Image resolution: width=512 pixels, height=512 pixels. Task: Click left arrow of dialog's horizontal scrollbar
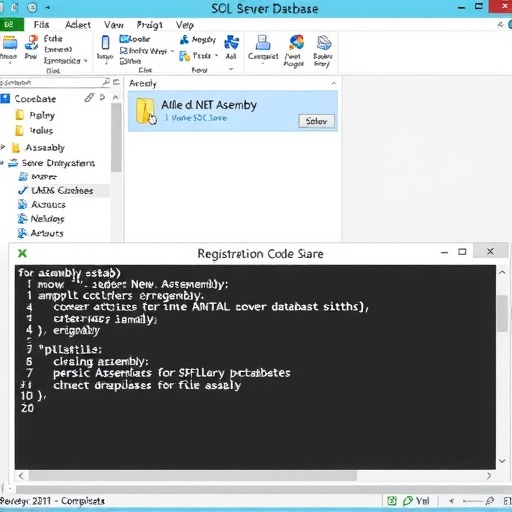21,476
